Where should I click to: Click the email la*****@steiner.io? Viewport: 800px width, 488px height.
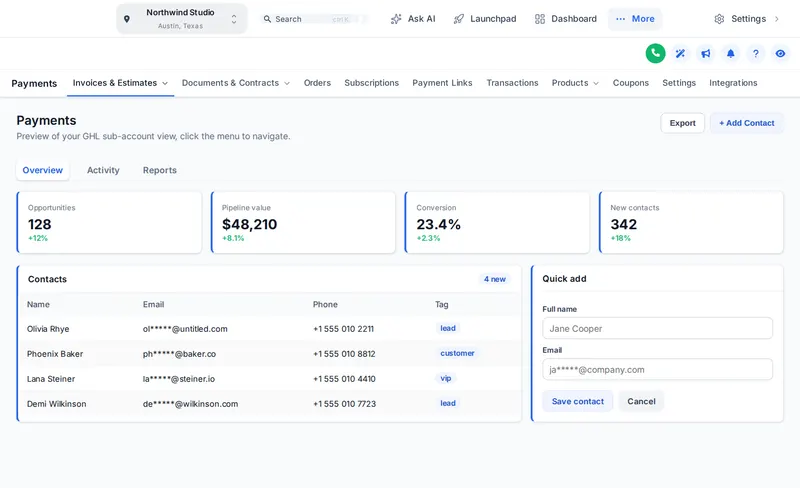(x=179, y=379)
